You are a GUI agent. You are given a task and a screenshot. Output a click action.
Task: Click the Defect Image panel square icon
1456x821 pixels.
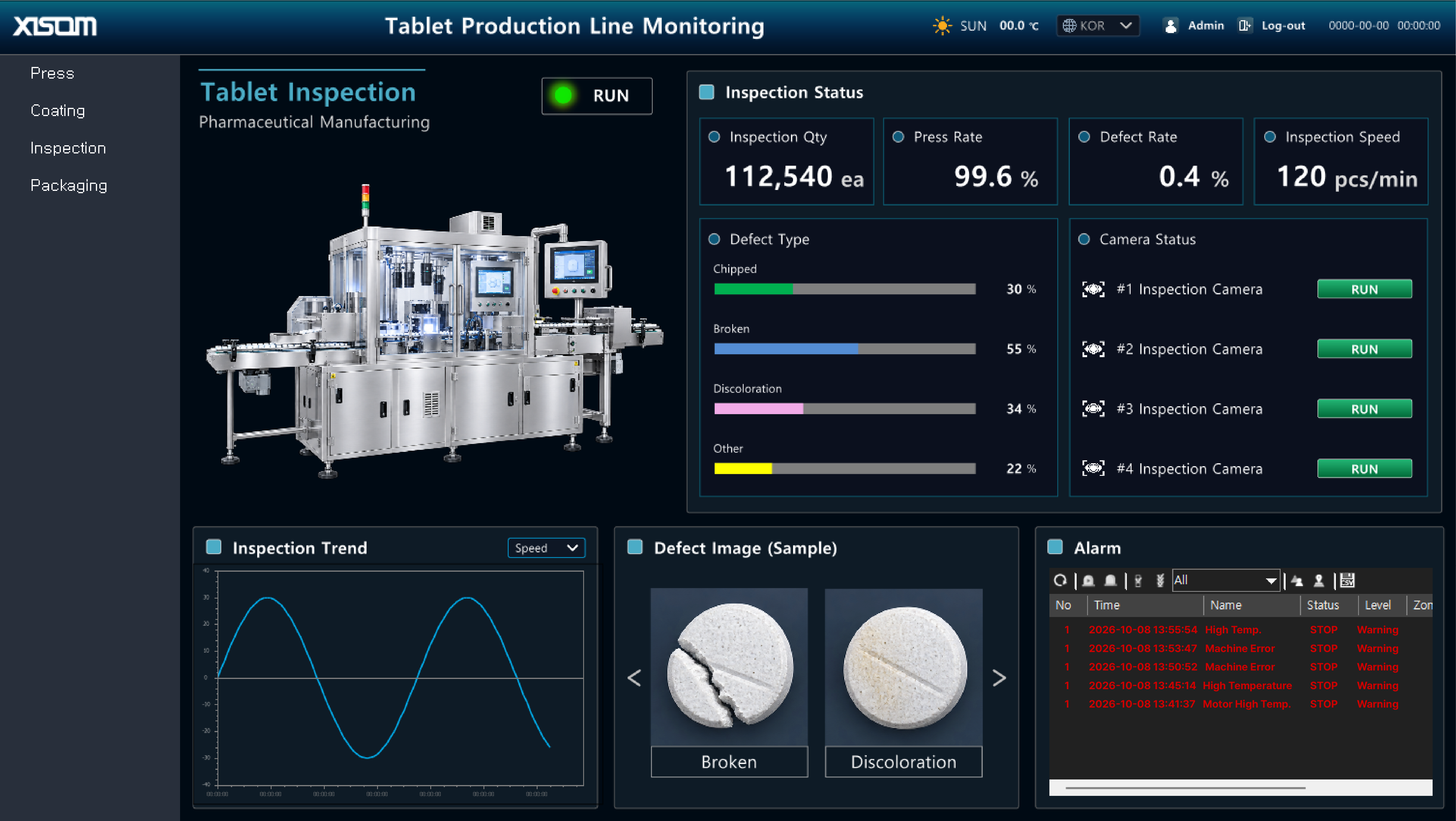tap(635, 547)
